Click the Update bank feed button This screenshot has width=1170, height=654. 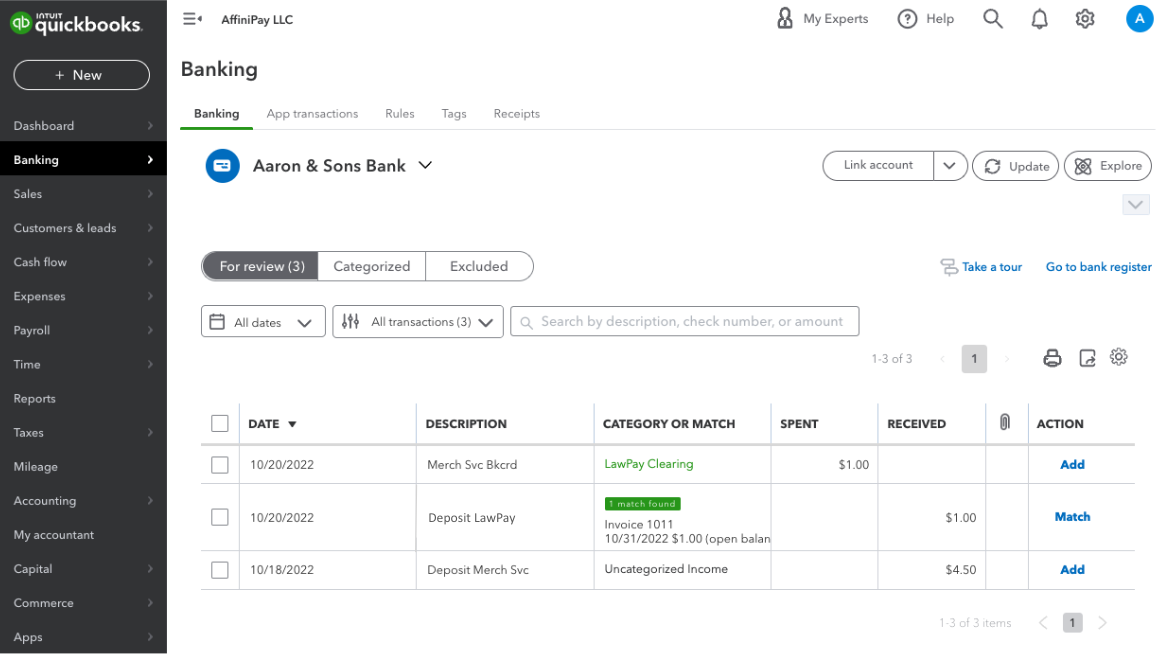pyautogui.click(x=1016, y=166)
